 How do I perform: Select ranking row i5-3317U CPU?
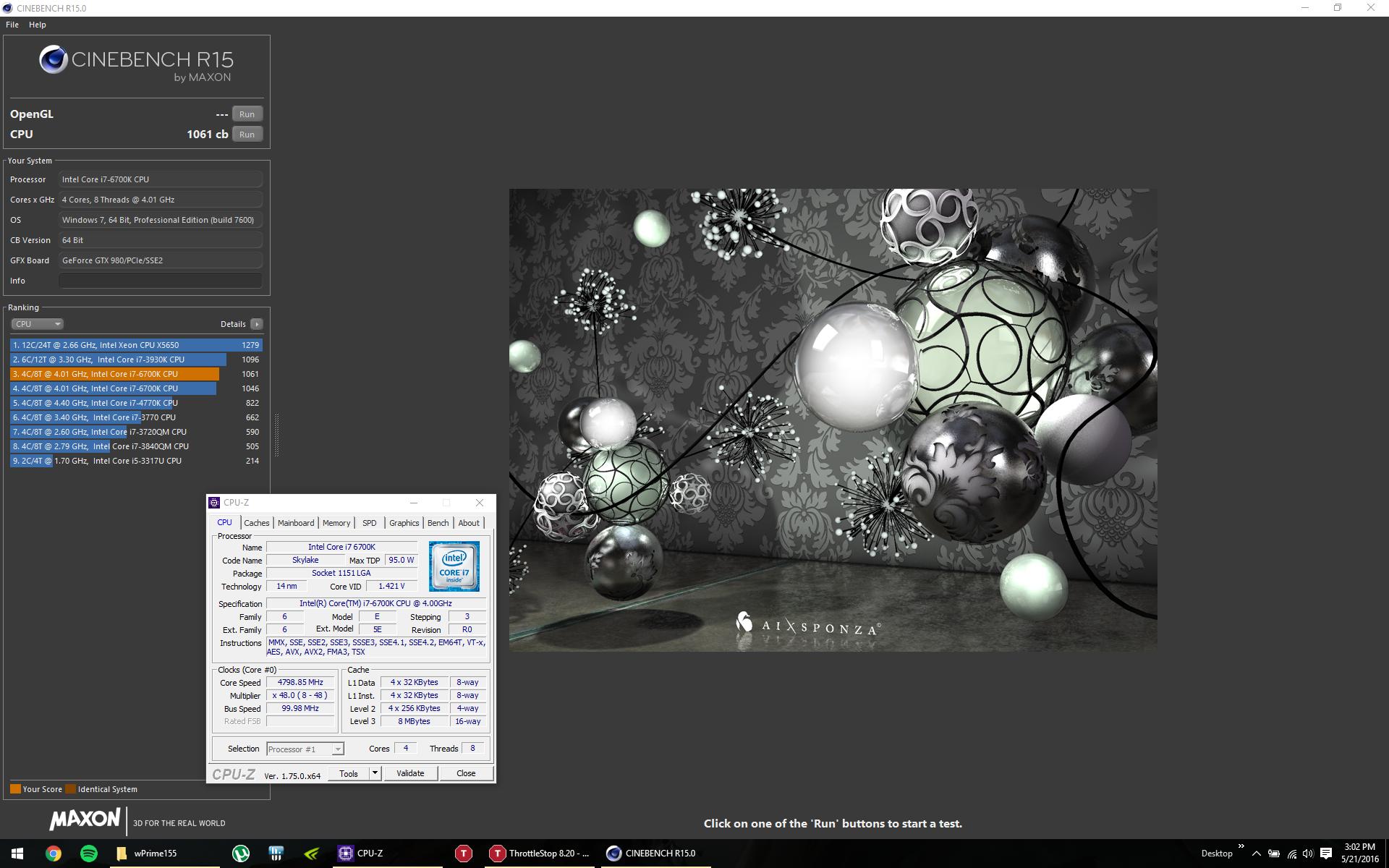coord(136,461)
